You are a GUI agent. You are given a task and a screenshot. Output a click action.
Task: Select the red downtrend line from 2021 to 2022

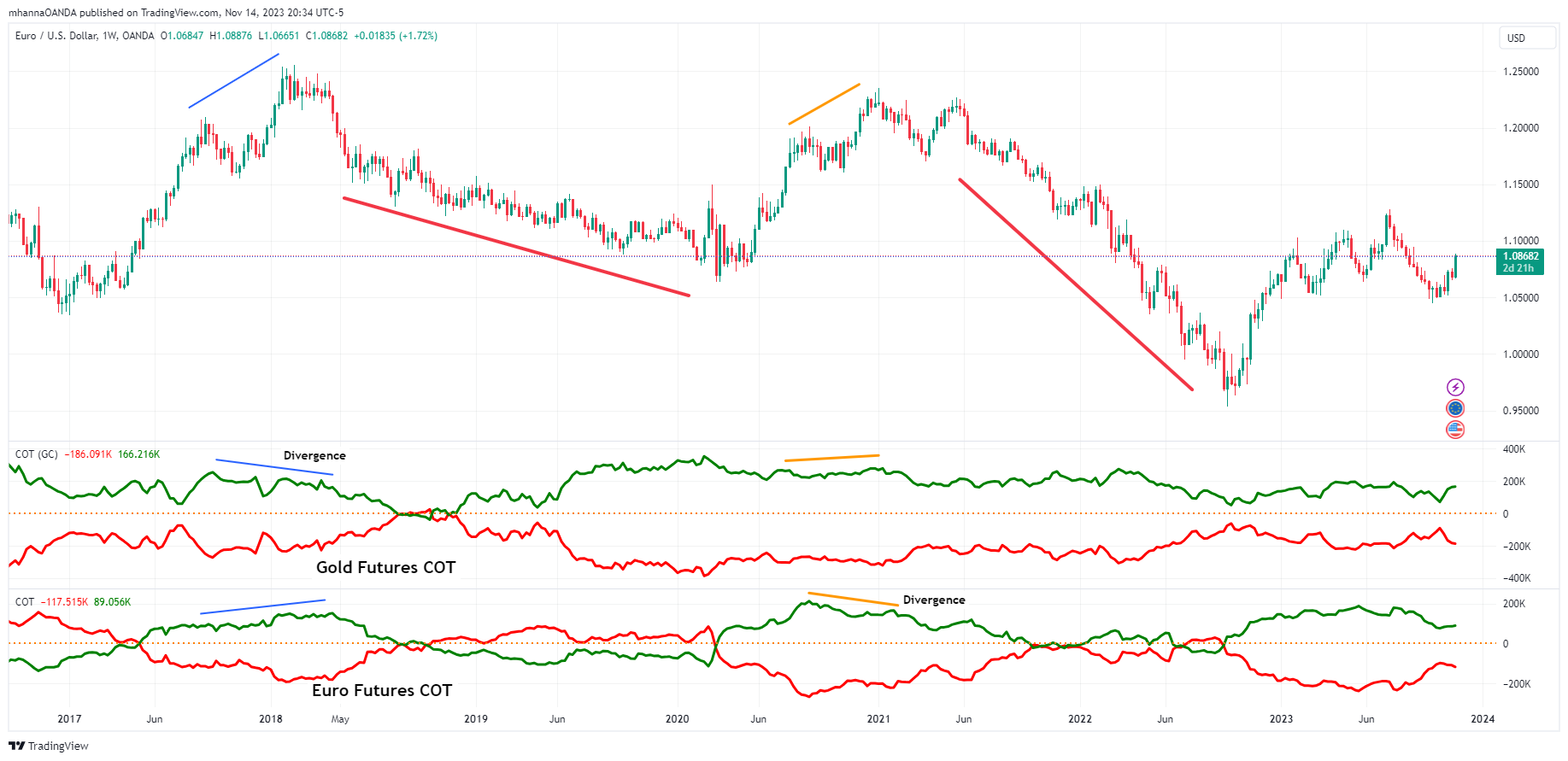click(x=1075, y=284)
